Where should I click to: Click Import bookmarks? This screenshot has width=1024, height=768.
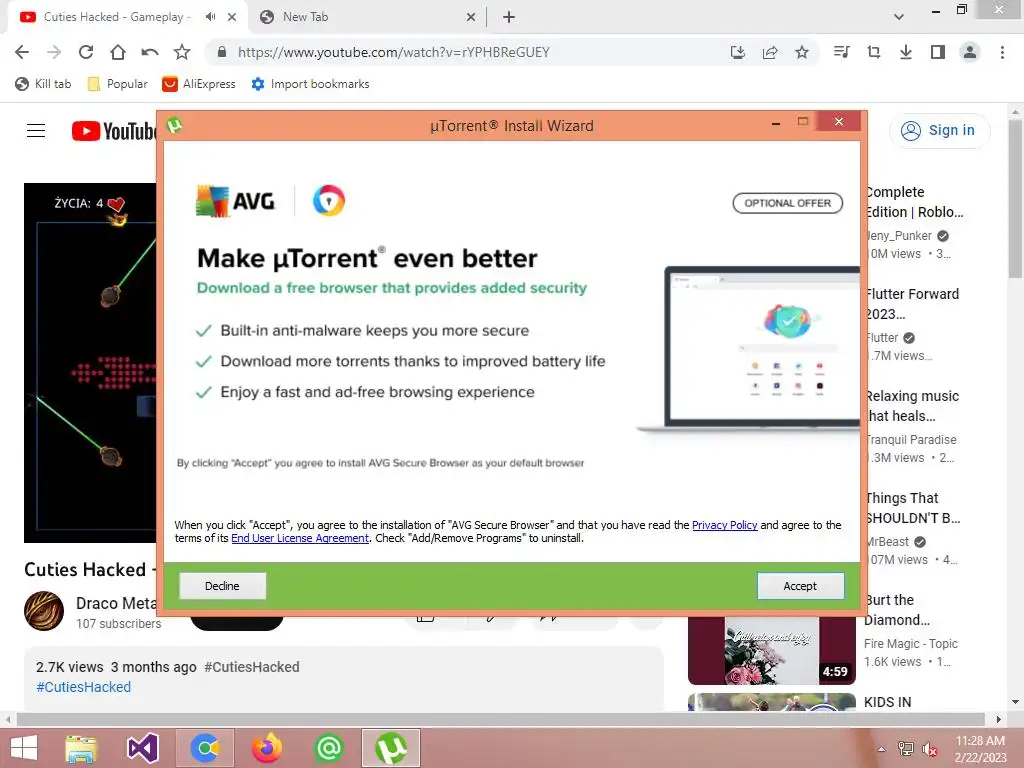[311, 84]
